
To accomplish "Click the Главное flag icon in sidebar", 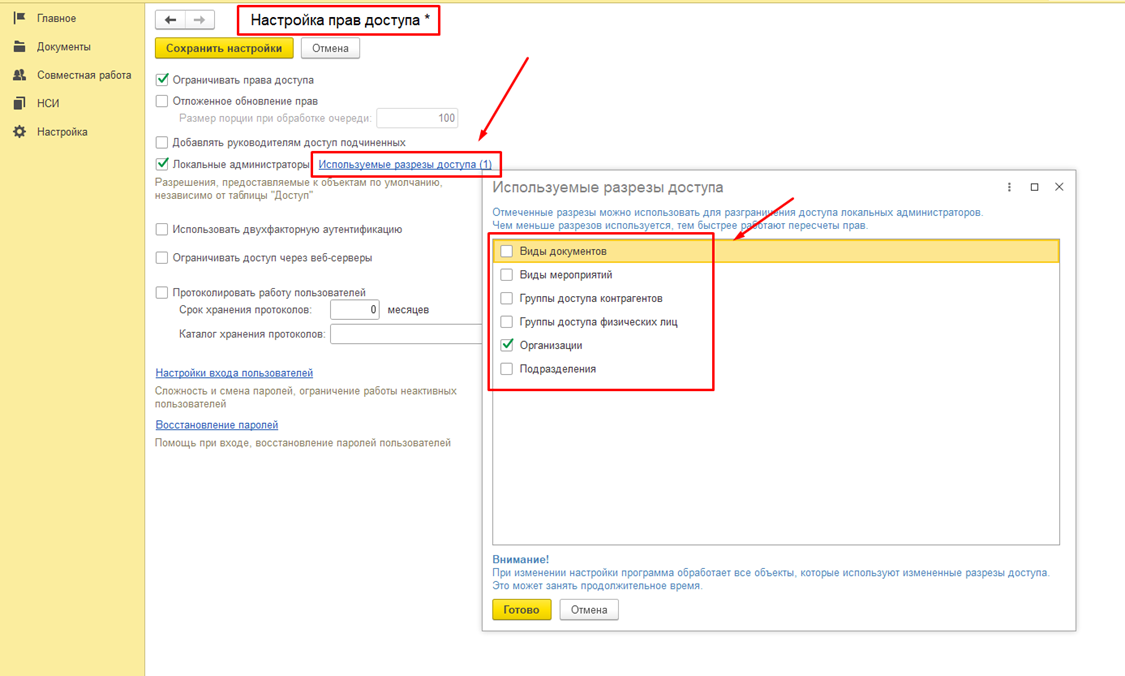I will tap(19, 18).
